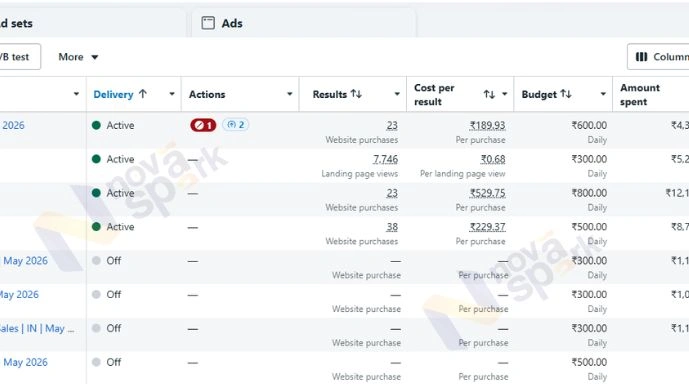Click the red rejected-items badge showing 1
Screen dimensions: 689x384
[x=203, y=125]
